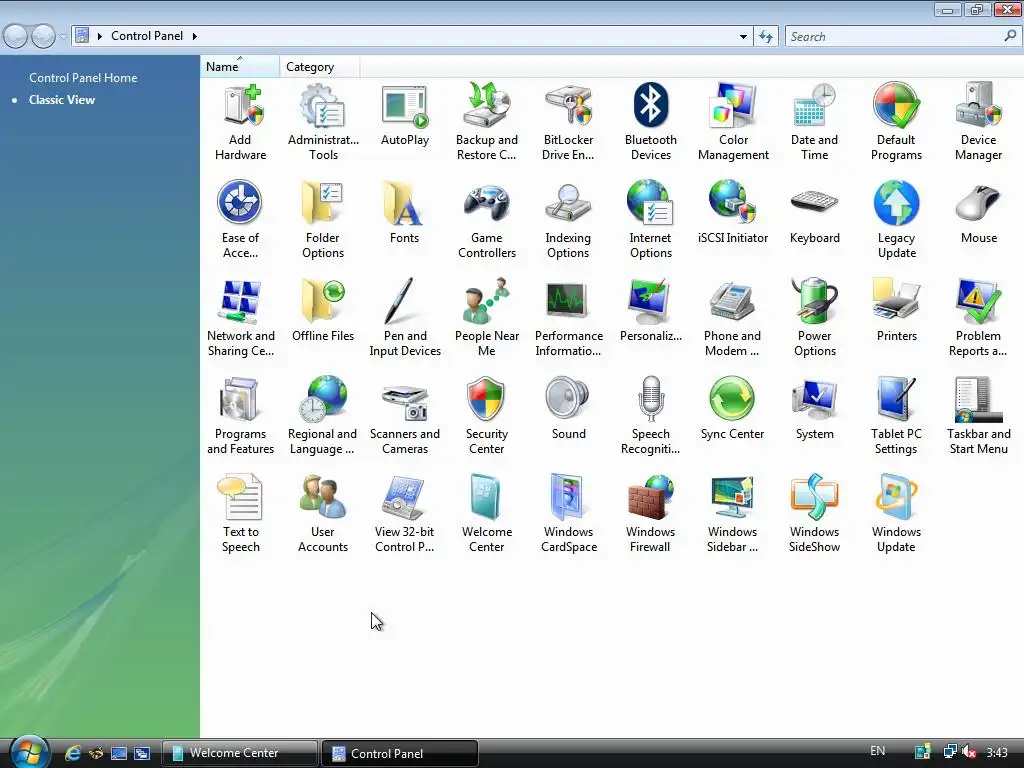The height and width of the screenshot is (768, 1024).
Task: Sort items by the Name column
Action: coord(240,67)
